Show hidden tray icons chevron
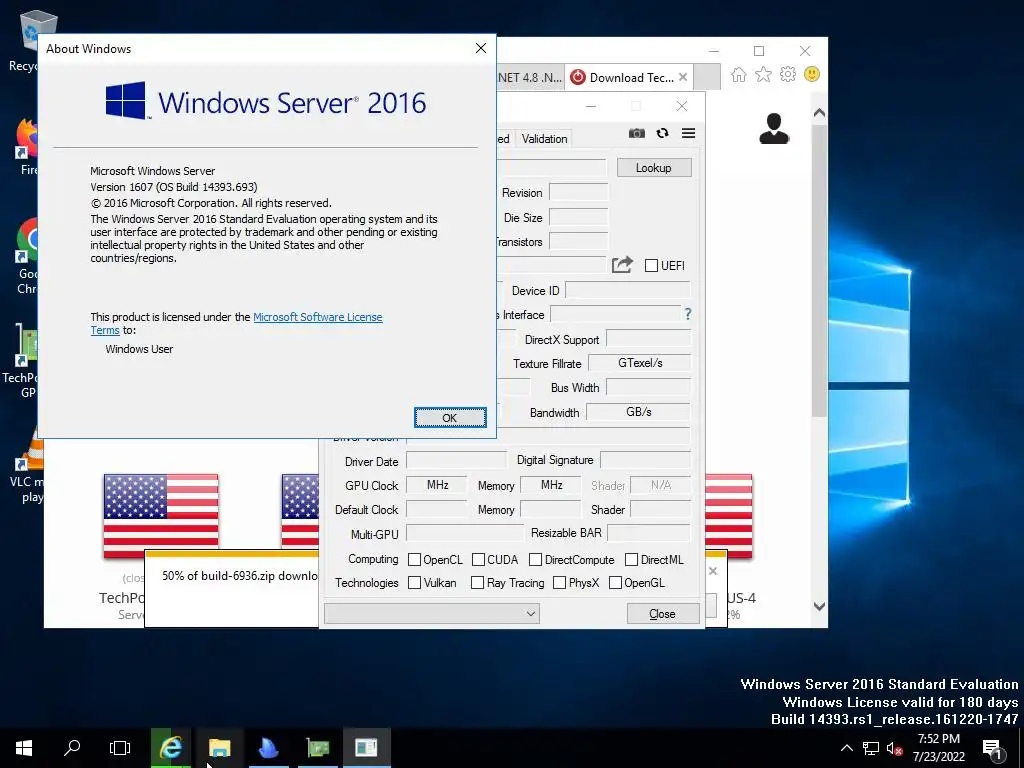Viewport: 1024px width, 768px height. pos(846,748)
